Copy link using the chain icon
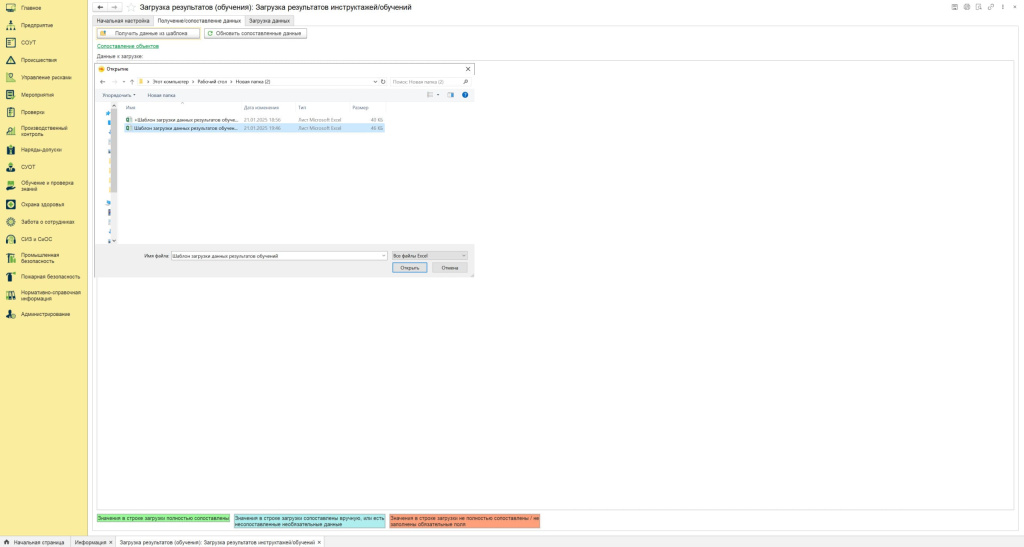The image size is (1024, 547). [x=991, y=7]
